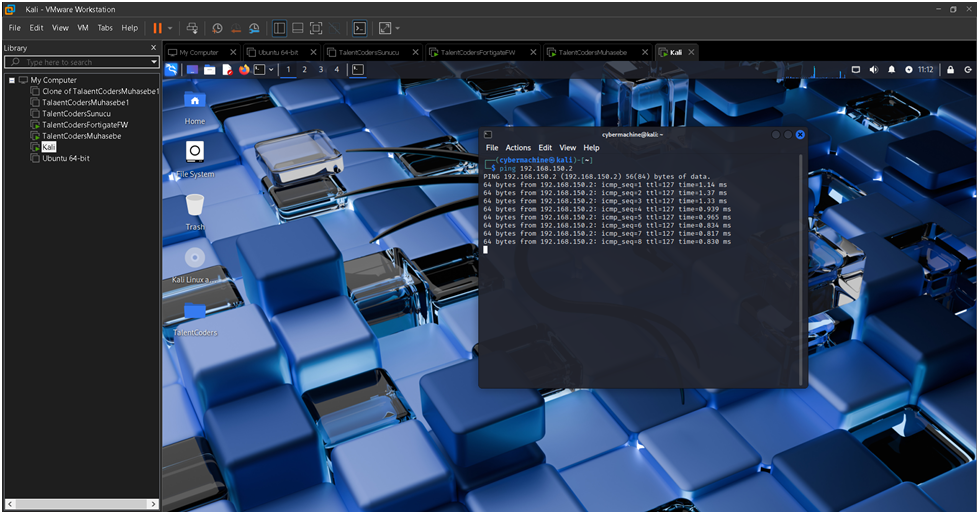Open the VMware Edit menu
Screen dimensions: 979x514
coord(36,28)
